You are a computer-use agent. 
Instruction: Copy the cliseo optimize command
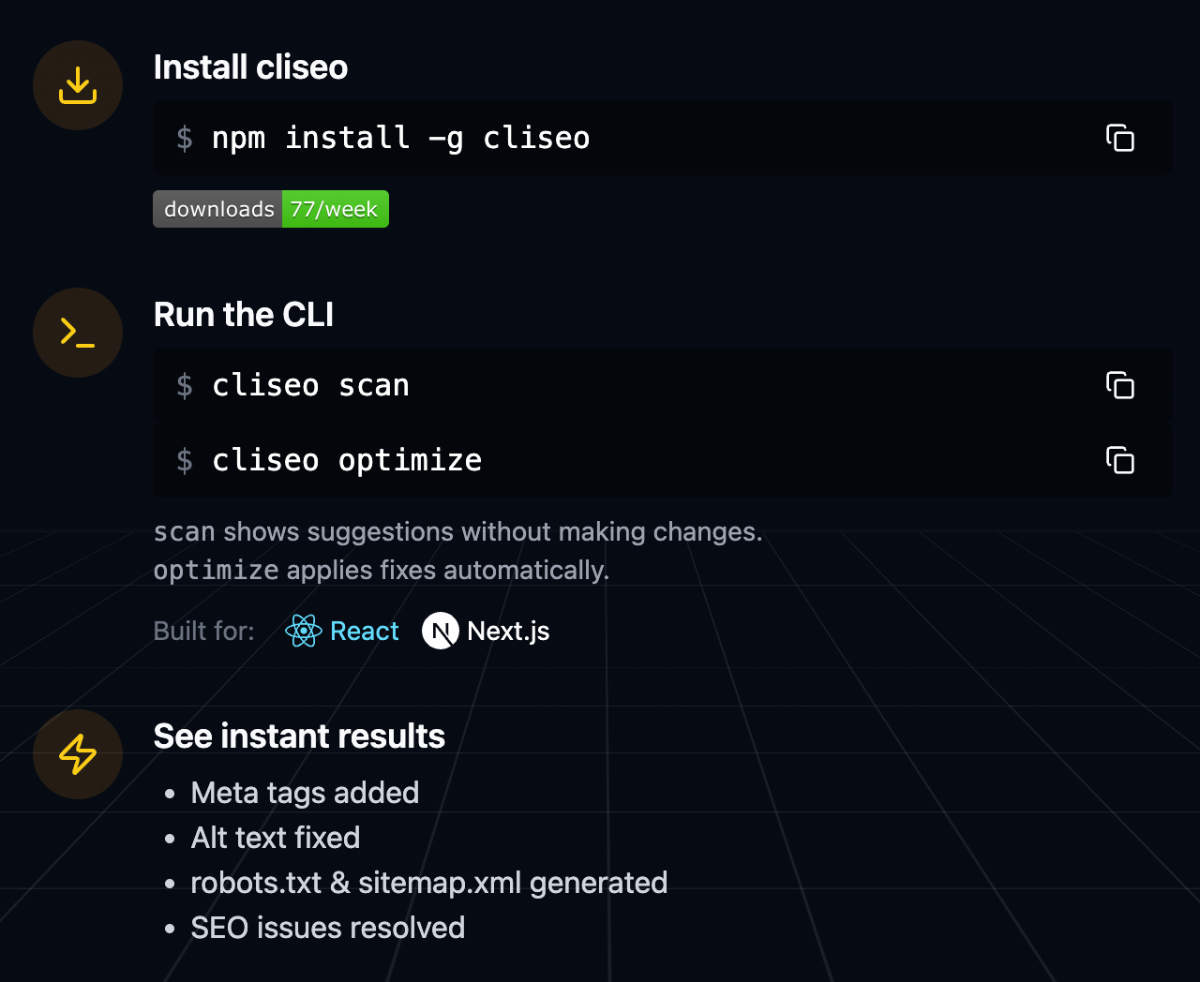point(1120,460)
